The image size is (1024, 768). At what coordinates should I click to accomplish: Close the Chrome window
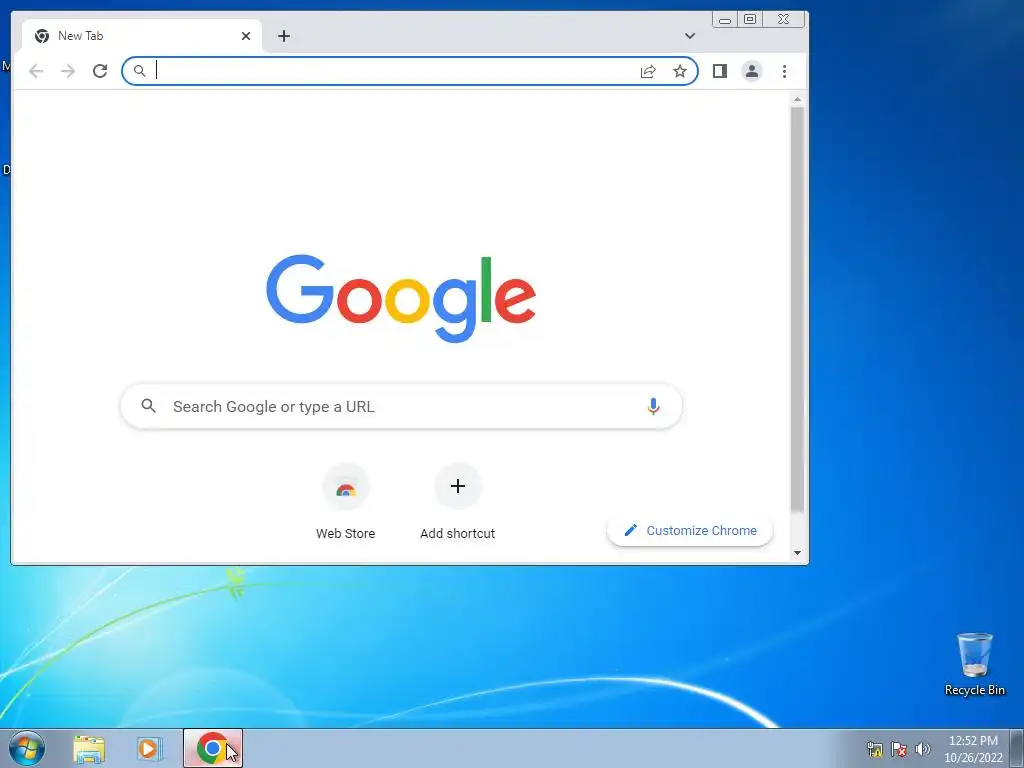783,20
